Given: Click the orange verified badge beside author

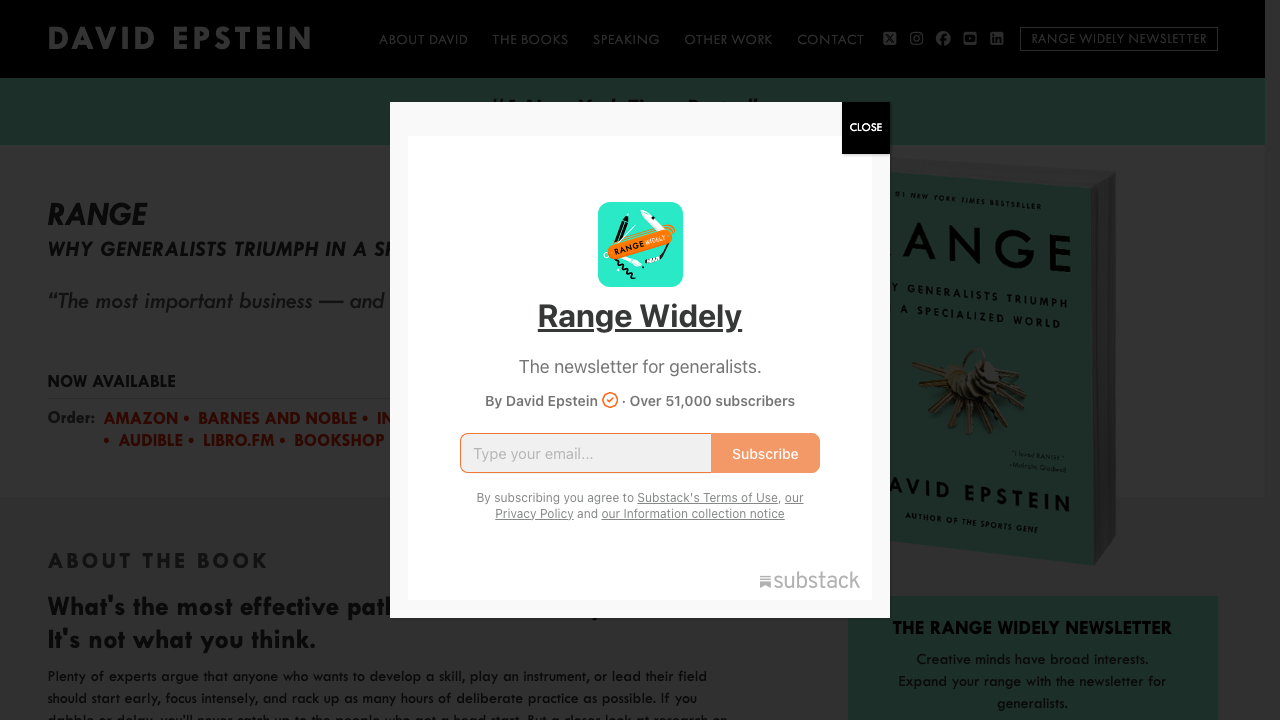Looking at the screenshot, I should click(x=610, y=400).
